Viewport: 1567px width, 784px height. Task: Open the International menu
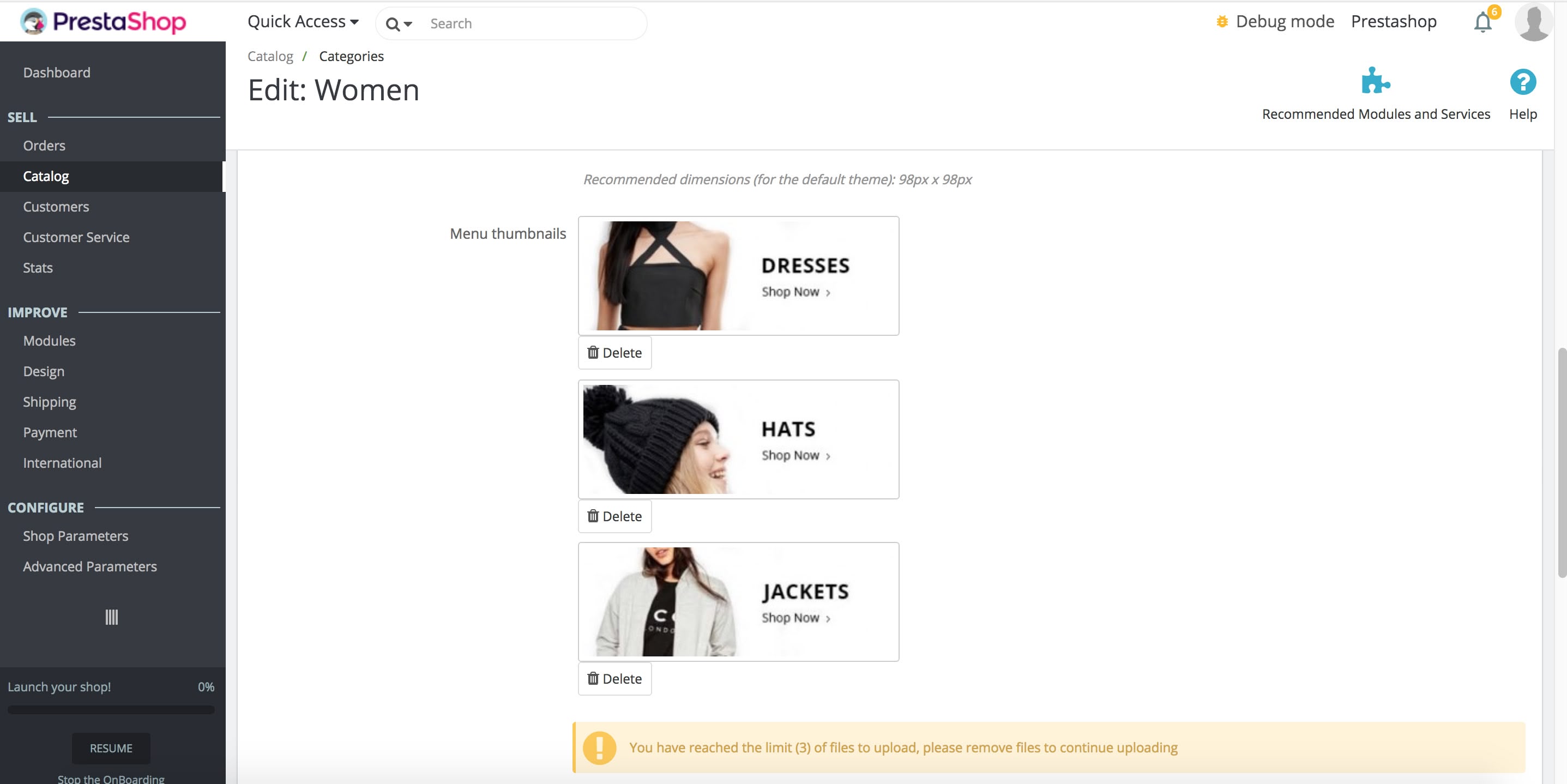pyautogui.click(x=62, y=463)
